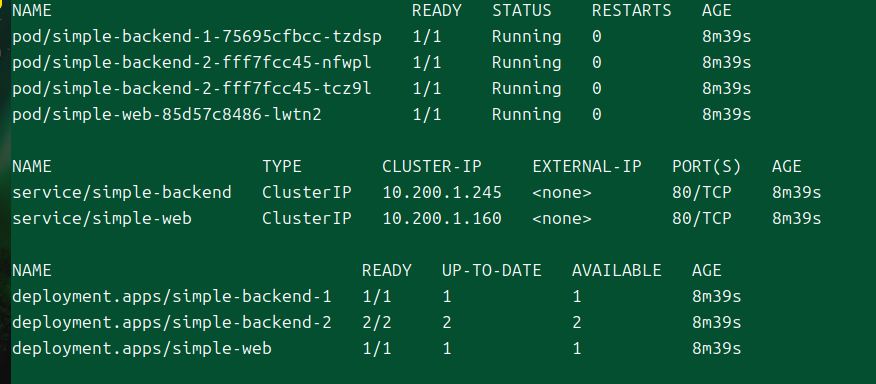The height and width of the screenshot is (384, 876).
Task: Click service/simple-backend name
Action: [x=122, y=193]
